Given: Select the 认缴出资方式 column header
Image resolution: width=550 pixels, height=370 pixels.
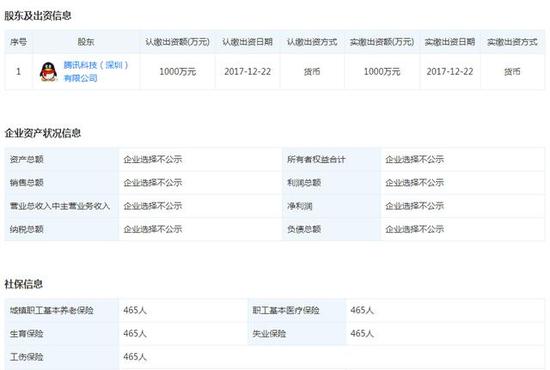Looking at the screenshot, I should (x=312, y=42).
